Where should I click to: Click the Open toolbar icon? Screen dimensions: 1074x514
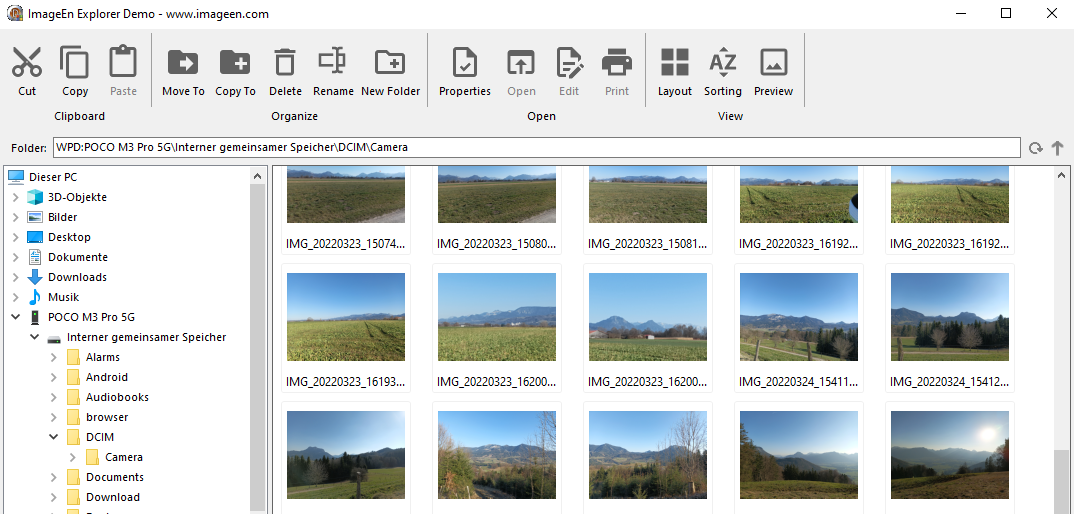pyautogui.click(x=521, y=62)
